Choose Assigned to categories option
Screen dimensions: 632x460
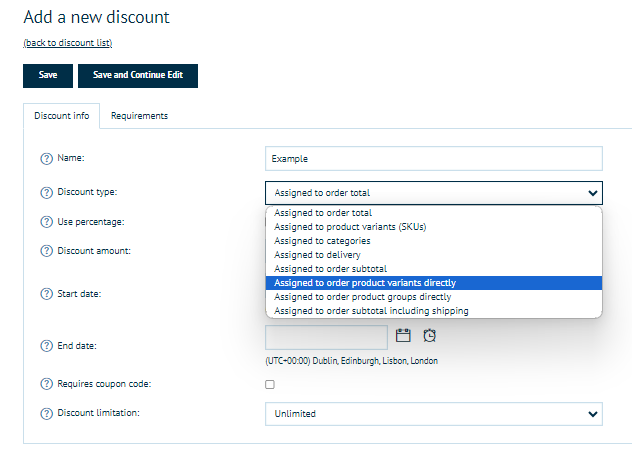tap(322, 241)
